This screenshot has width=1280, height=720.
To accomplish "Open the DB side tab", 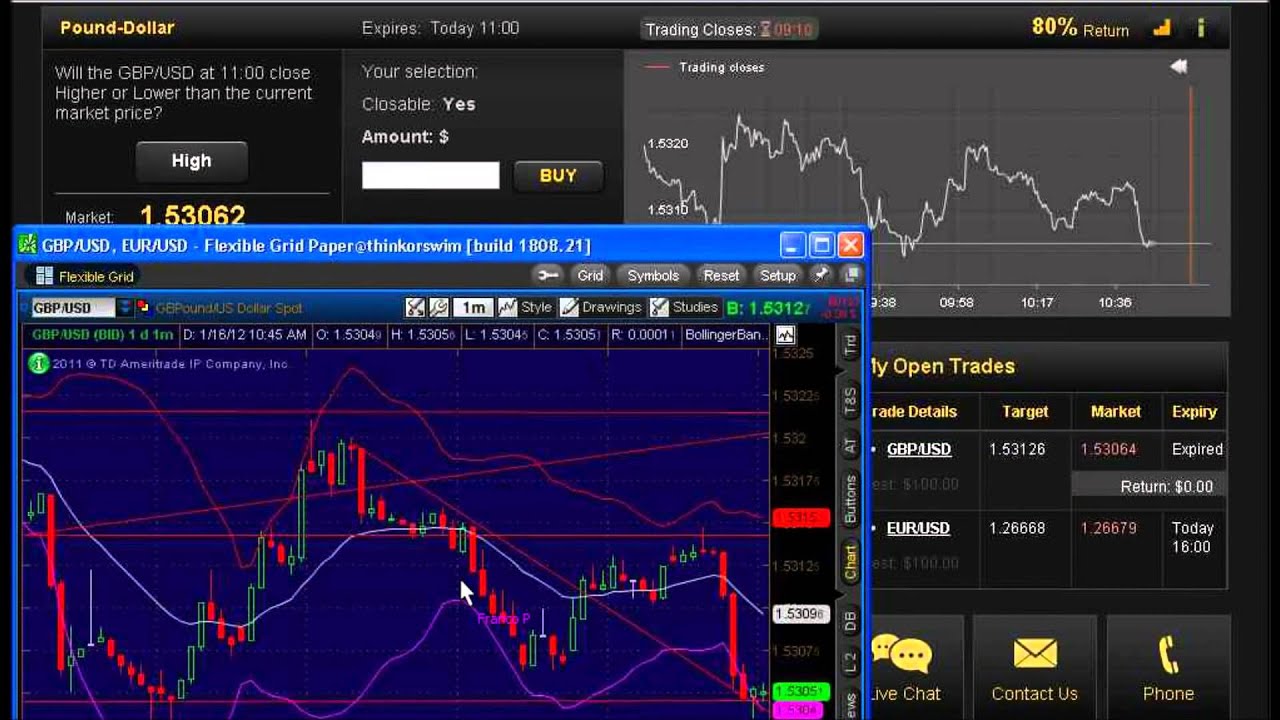I will click(x=850, y=621).
